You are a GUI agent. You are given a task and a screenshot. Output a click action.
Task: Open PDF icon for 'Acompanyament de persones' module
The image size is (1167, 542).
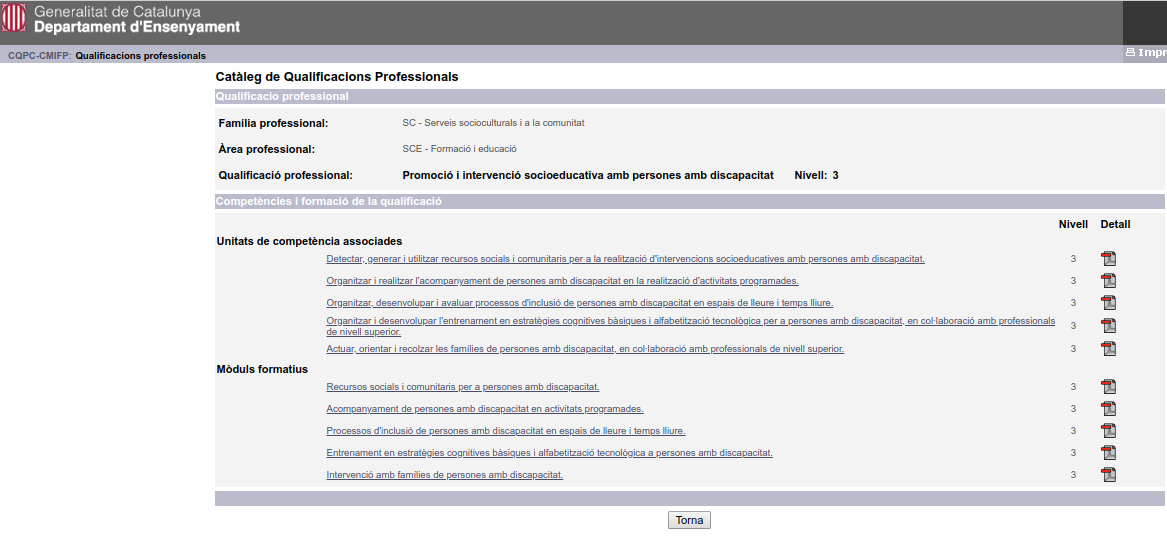point(1108,409)
